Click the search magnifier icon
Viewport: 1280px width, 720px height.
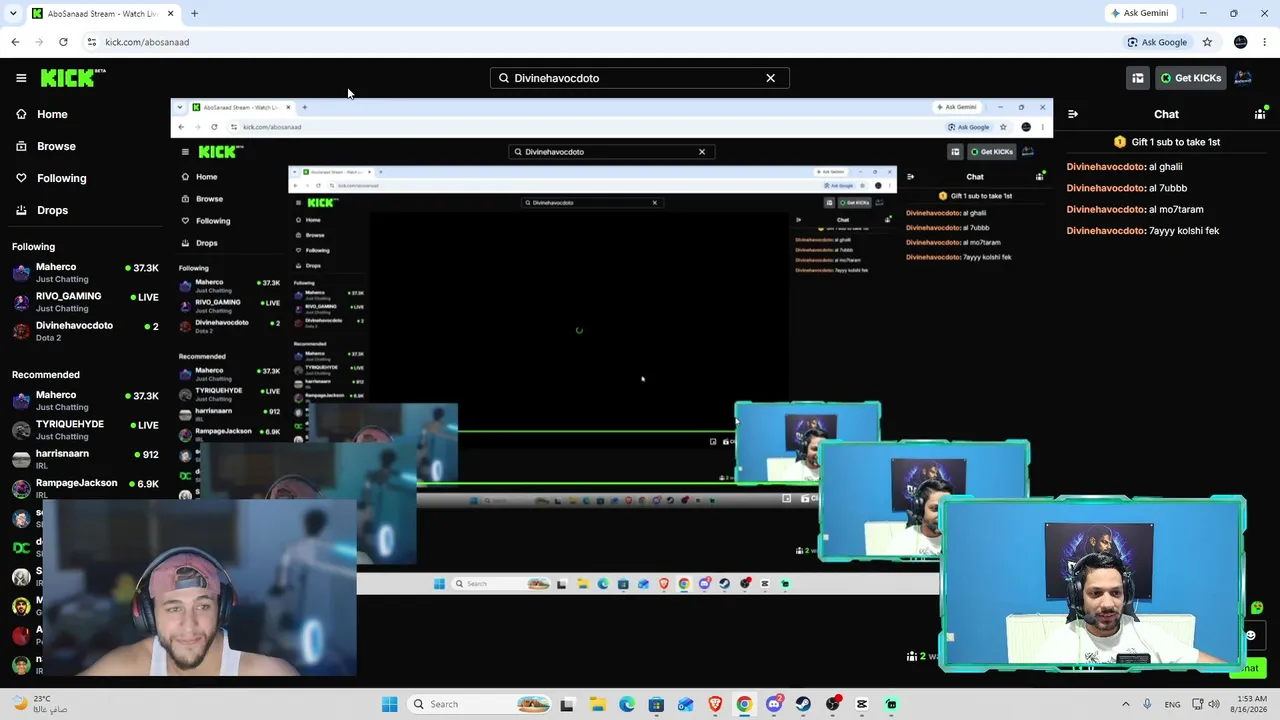[504, 78]
